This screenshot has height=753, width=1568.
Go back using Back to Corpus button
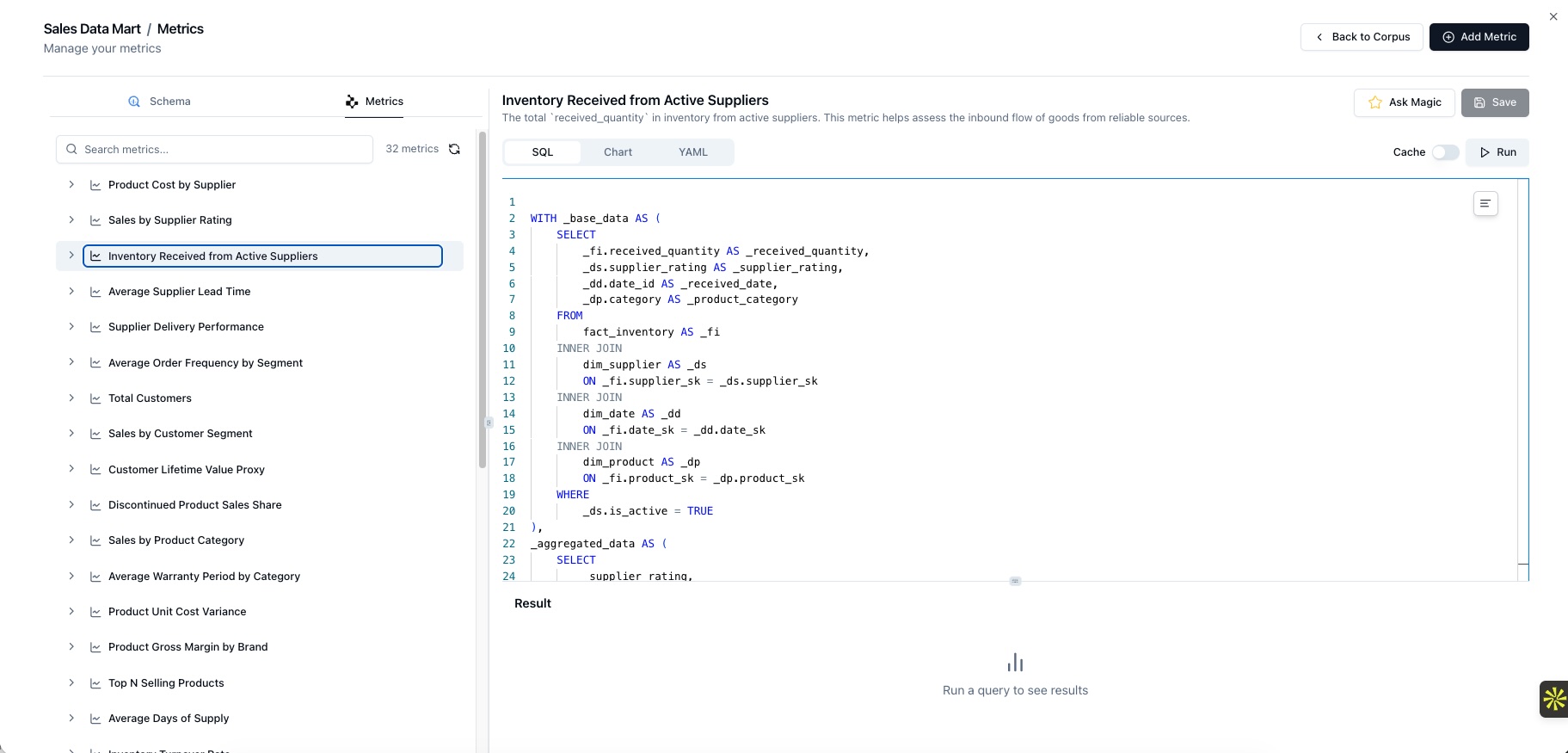[x=1362, y=37]
